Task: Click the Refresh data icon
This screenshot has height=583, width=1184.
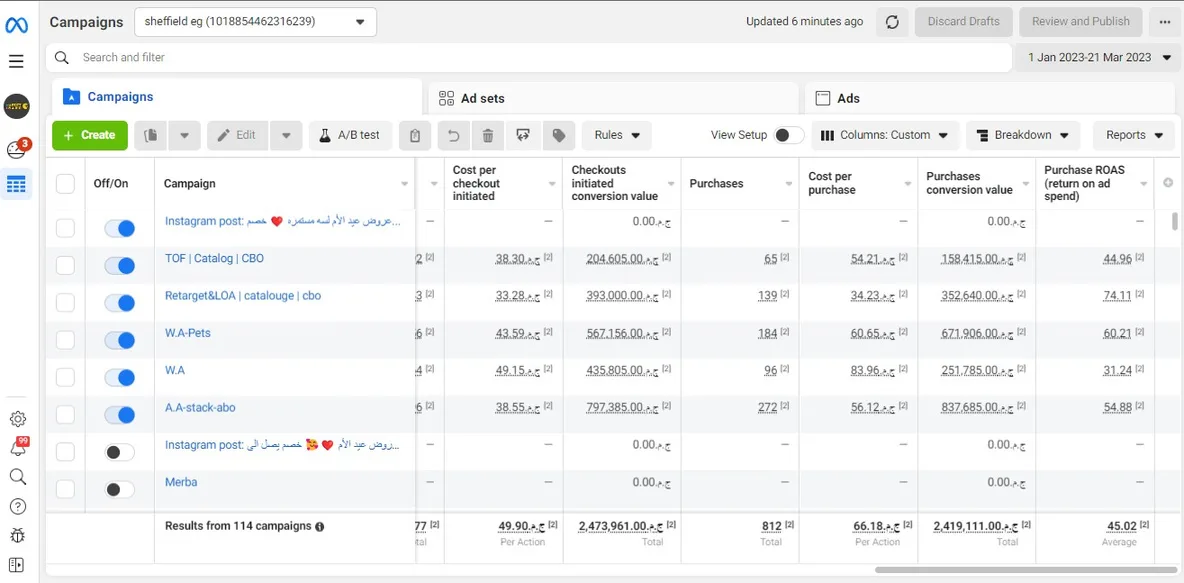Action: 892,22
